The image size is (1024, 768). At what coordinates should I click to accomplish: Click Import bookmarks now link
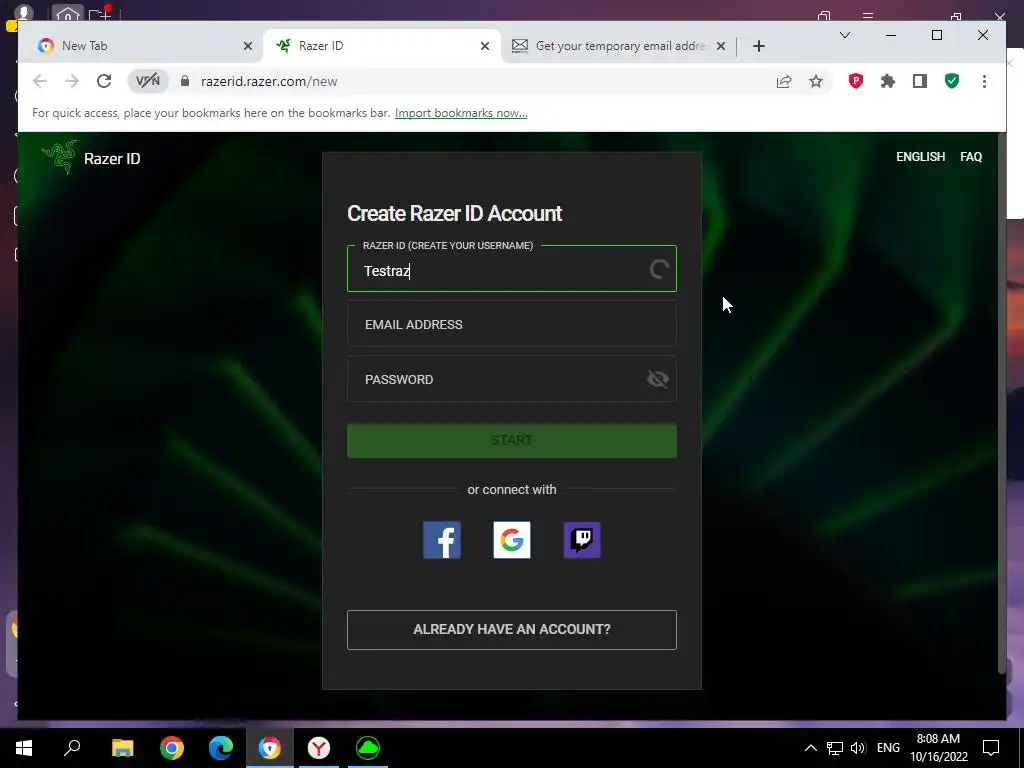click(x=461, y=113)
